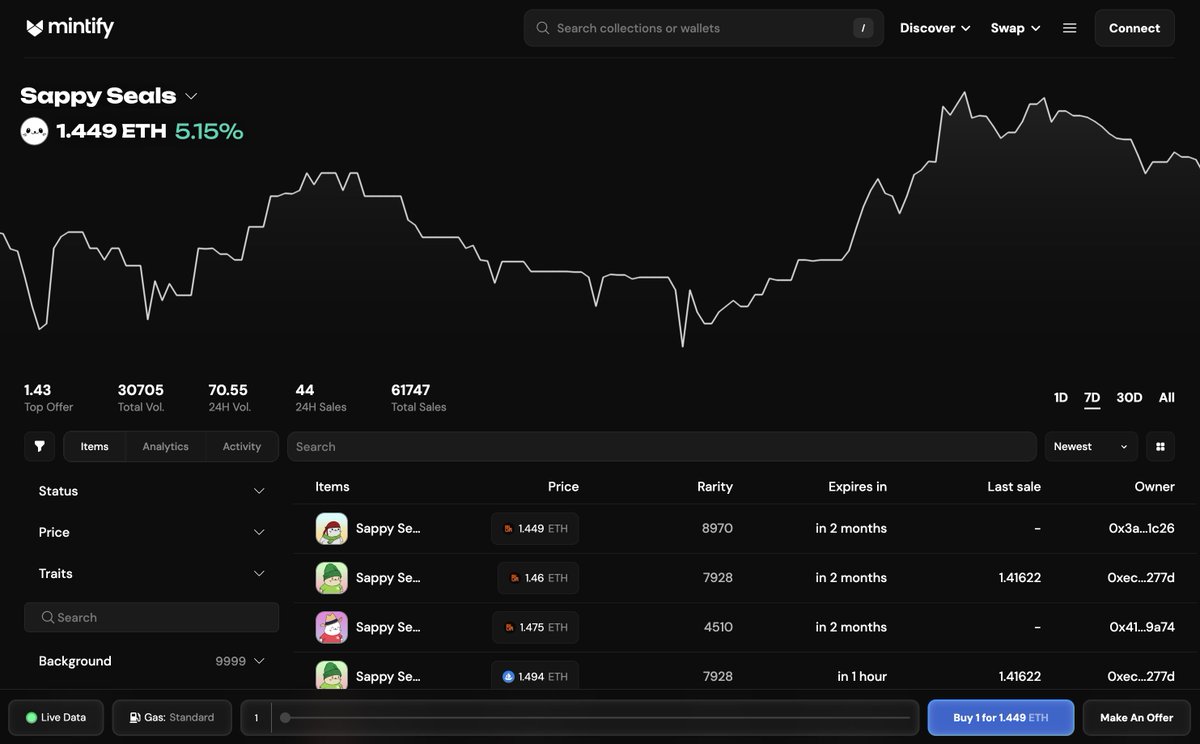The height and width of the screenshot is (744, 1200).
Task: Open the Newest sort dropdown
Action: pos(1092,446)
